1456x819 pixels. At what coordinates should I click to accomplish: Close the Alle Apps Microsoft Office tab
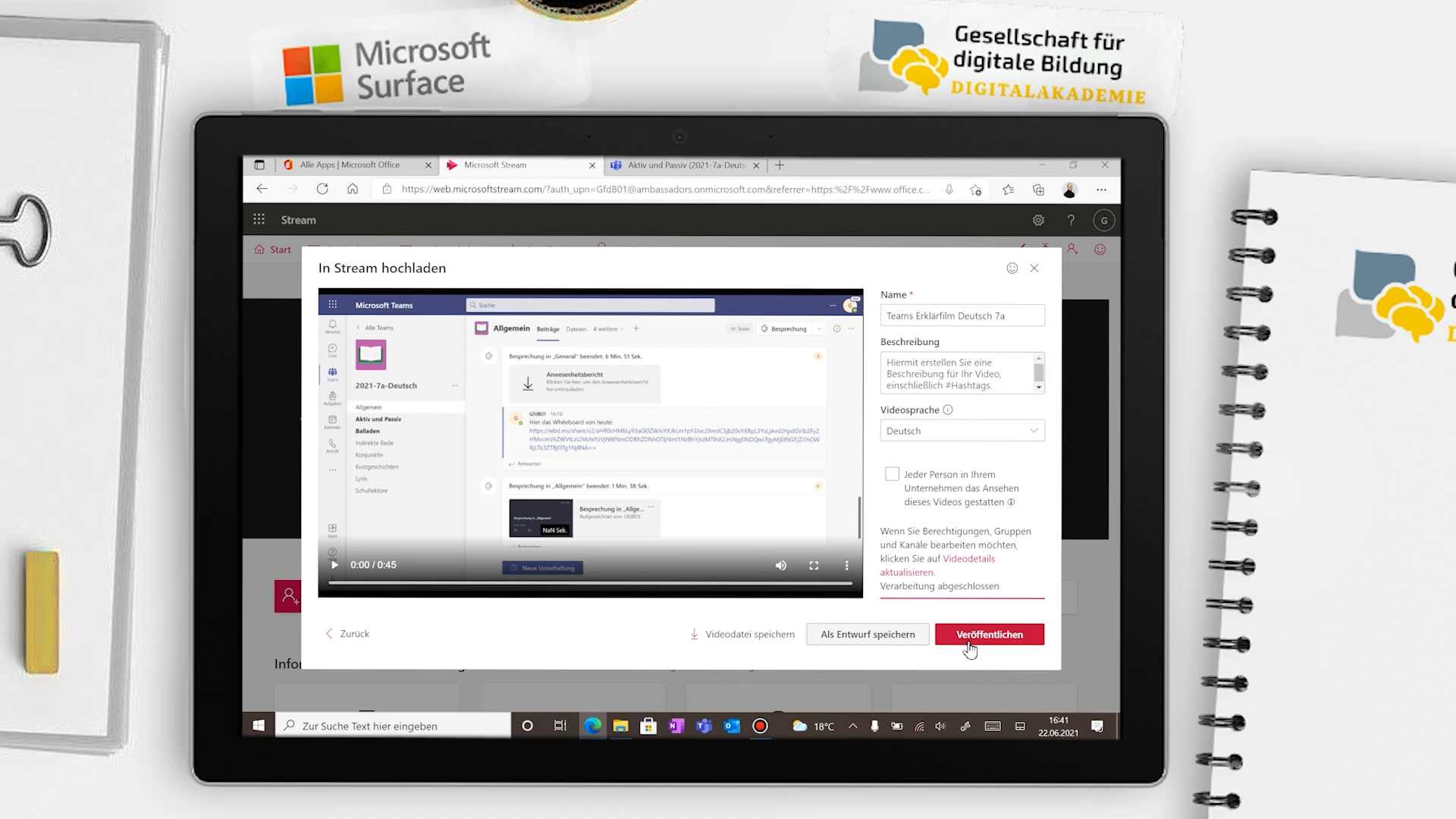point(428,165)
